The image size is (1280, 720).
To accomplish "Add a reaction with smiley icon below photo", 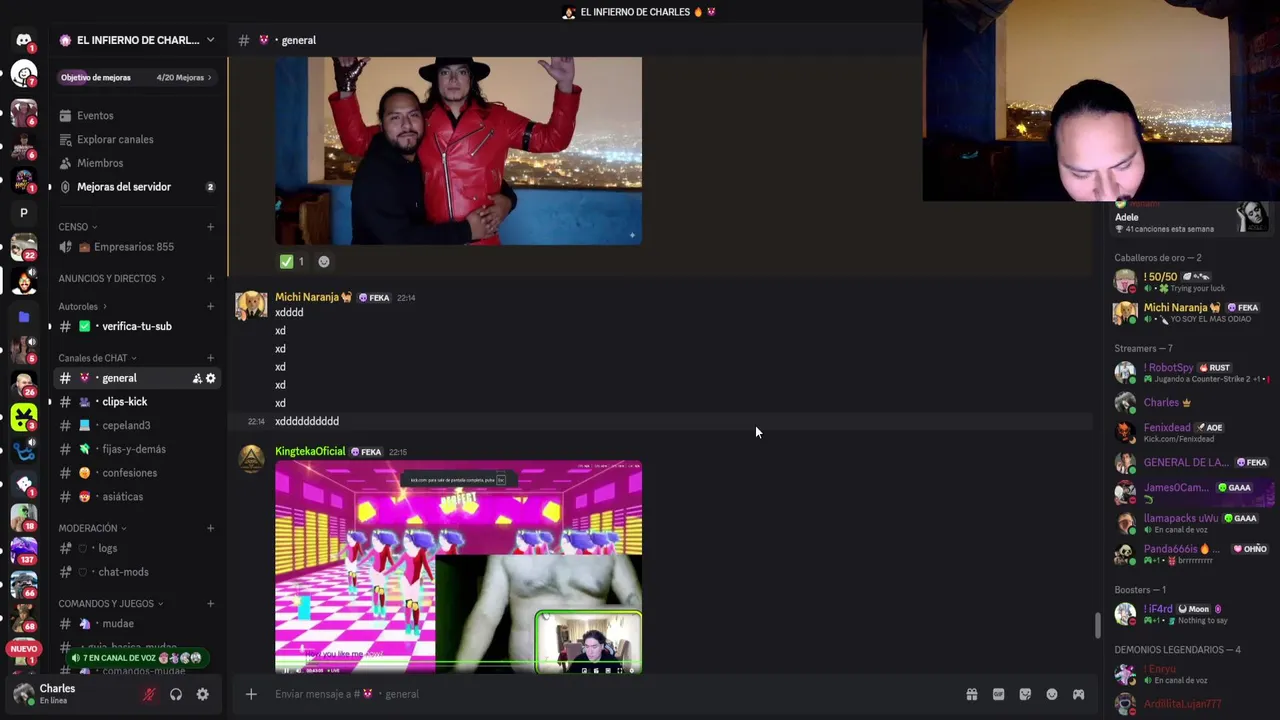I will (x=324, y=261).
